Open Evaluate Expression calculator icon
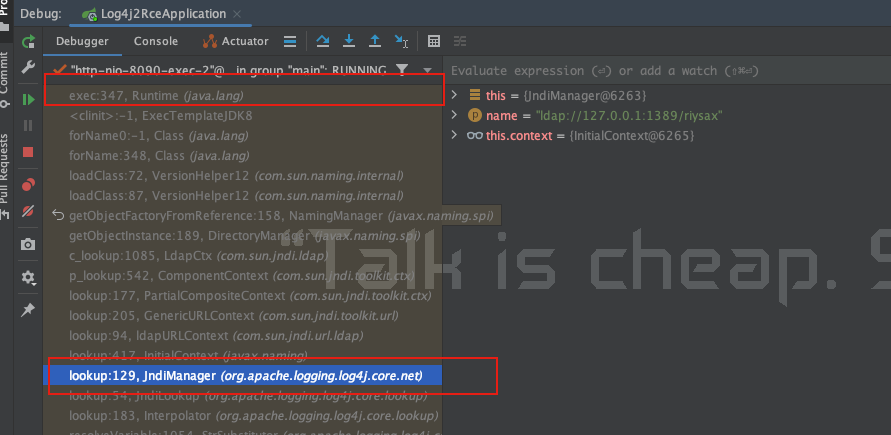891x435 pixels. pyautogui.click(x=434, y=41)
